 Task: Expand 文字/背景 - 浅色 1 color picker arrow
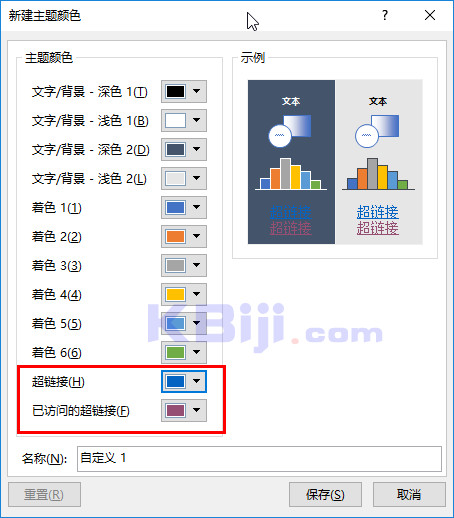[x=197, y=120]
